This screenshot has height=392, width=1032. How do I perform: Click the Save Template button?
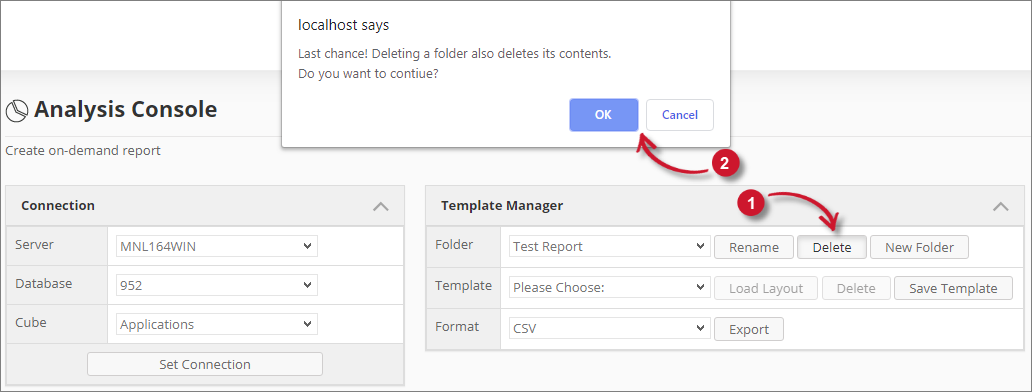[x=953, y=288]
